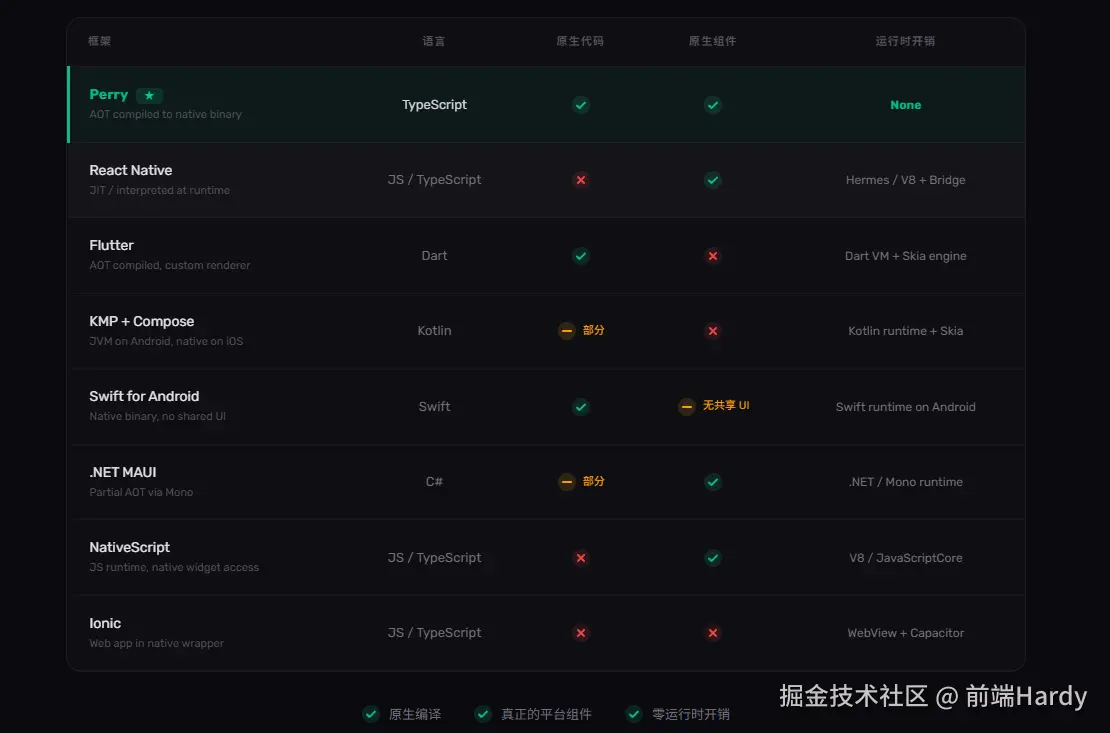Click .NET / Mono runtime cell
1110x733 pixels.
(x=905, y=482)
